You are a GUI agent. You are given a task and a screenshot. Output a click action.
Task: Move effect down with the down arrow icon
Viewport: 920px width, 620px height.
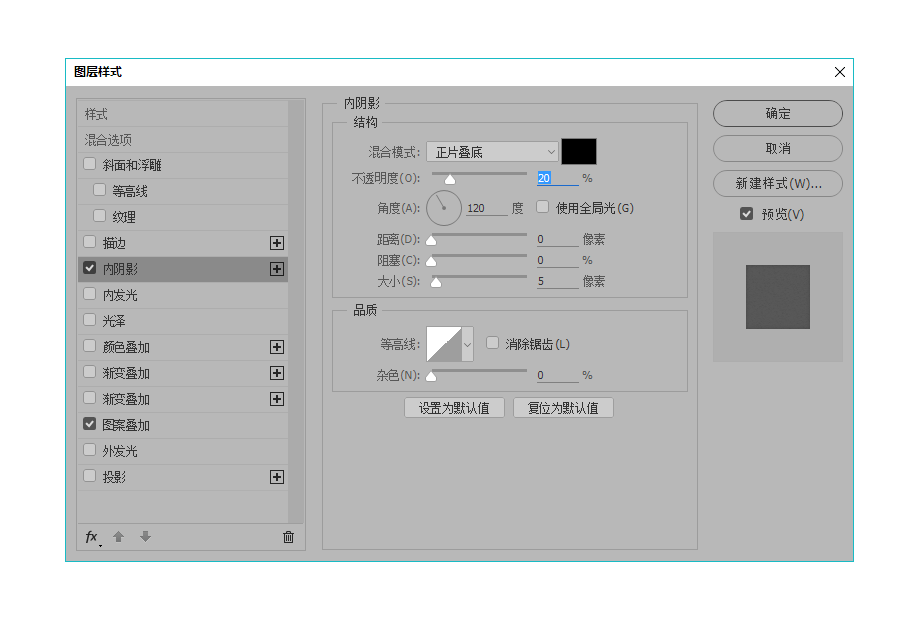coord(146,536)
